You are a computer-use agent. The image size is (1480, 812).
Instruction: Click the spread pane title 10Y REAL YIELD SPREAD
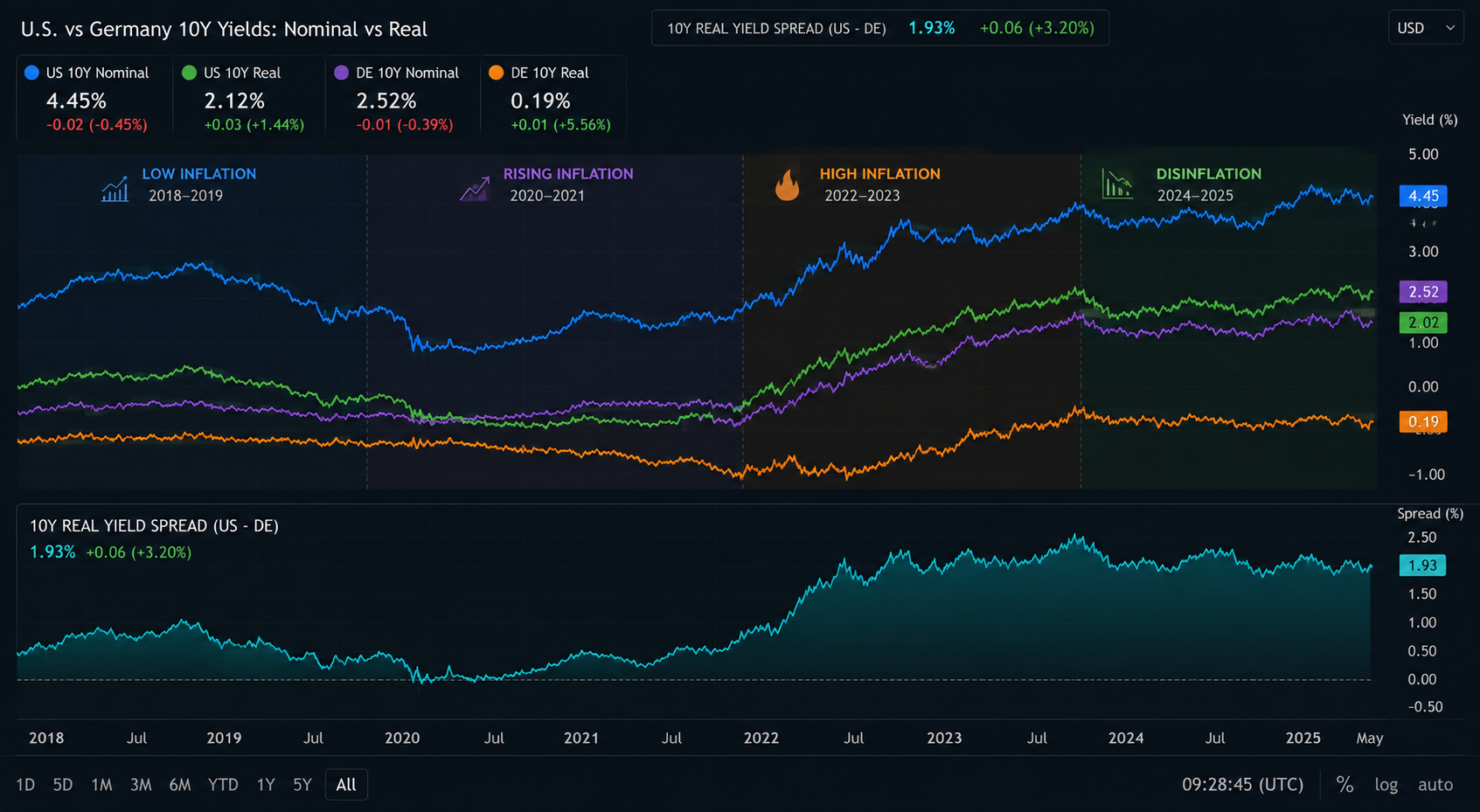tap(154, 526)
